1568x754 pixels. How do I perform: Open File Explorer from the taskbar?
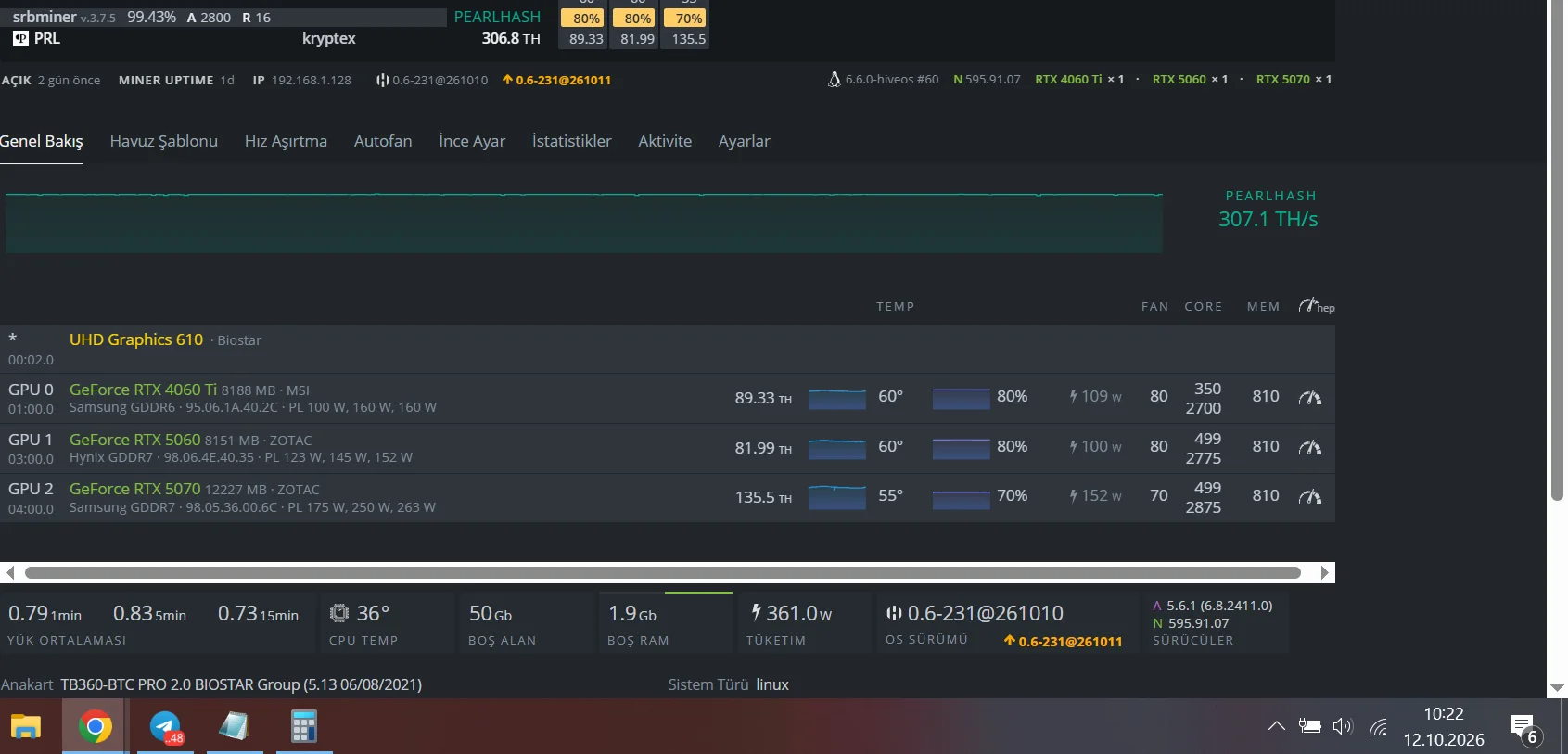click(x=26, y=726)
